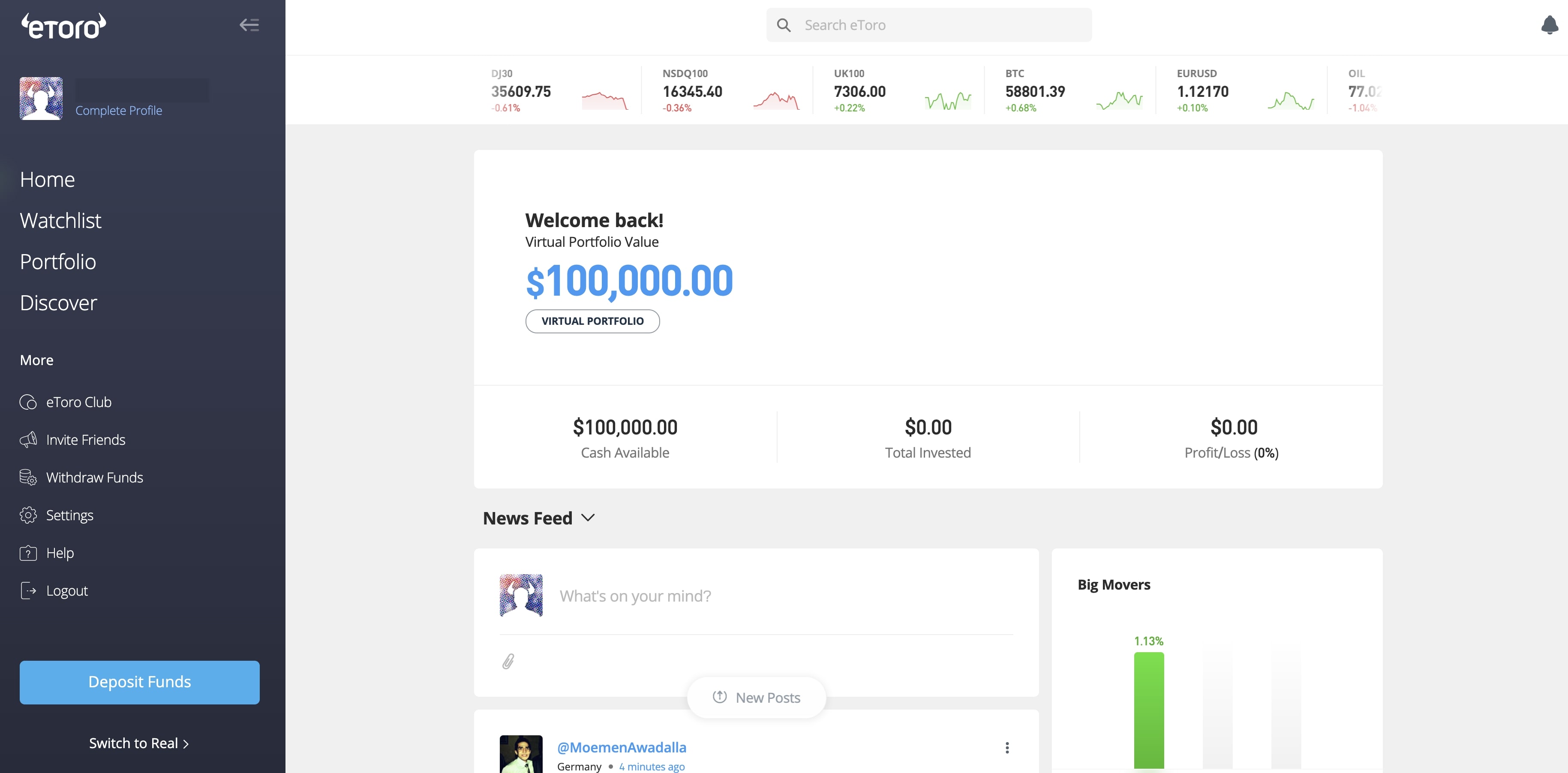Click the Cash Available amount
This screenshot has height=773, width=1568.
[625, 427]
